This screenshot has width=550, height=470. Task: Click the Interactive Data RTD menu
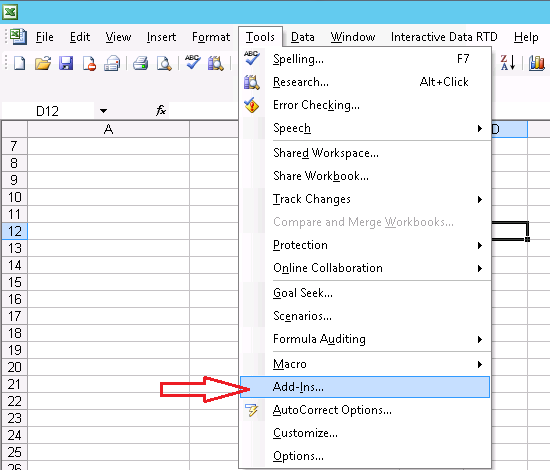pyautogui.click(x=444, y=37)
